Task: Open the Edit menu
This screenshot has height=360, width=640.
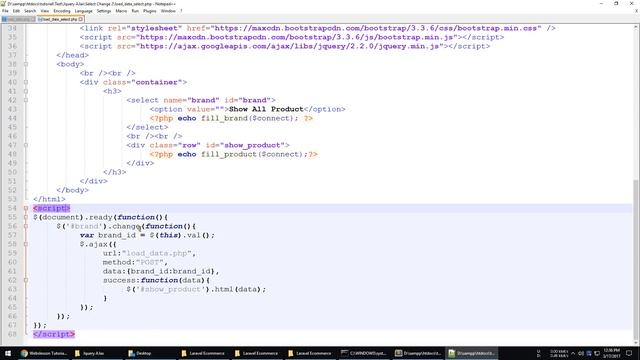Action: click(16, 11)
